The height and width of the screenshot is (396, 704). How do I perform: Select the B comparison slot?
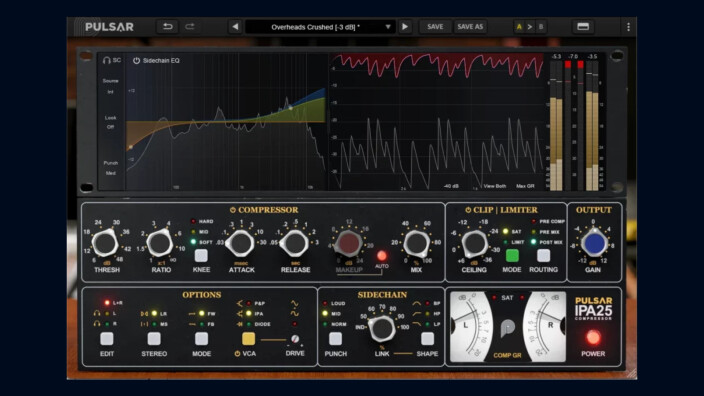pos(541,27)
